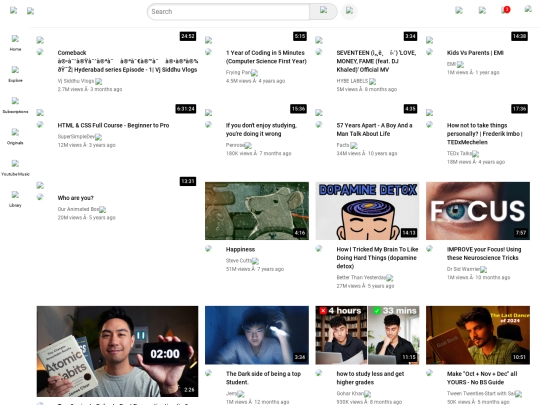Click the 13:31 duration badge on Who are you?

pyautogui.click(x=188, y=181)
